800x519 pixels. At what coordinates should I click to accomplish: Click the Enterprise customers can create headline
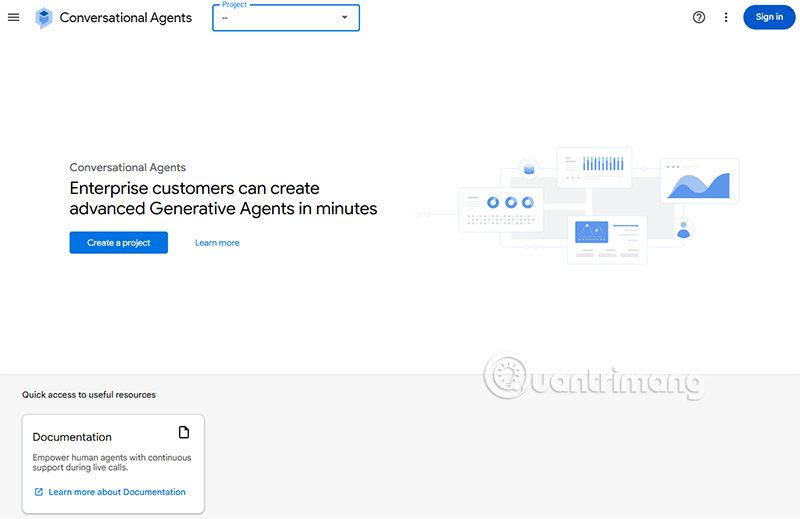(x=223, y=199)
